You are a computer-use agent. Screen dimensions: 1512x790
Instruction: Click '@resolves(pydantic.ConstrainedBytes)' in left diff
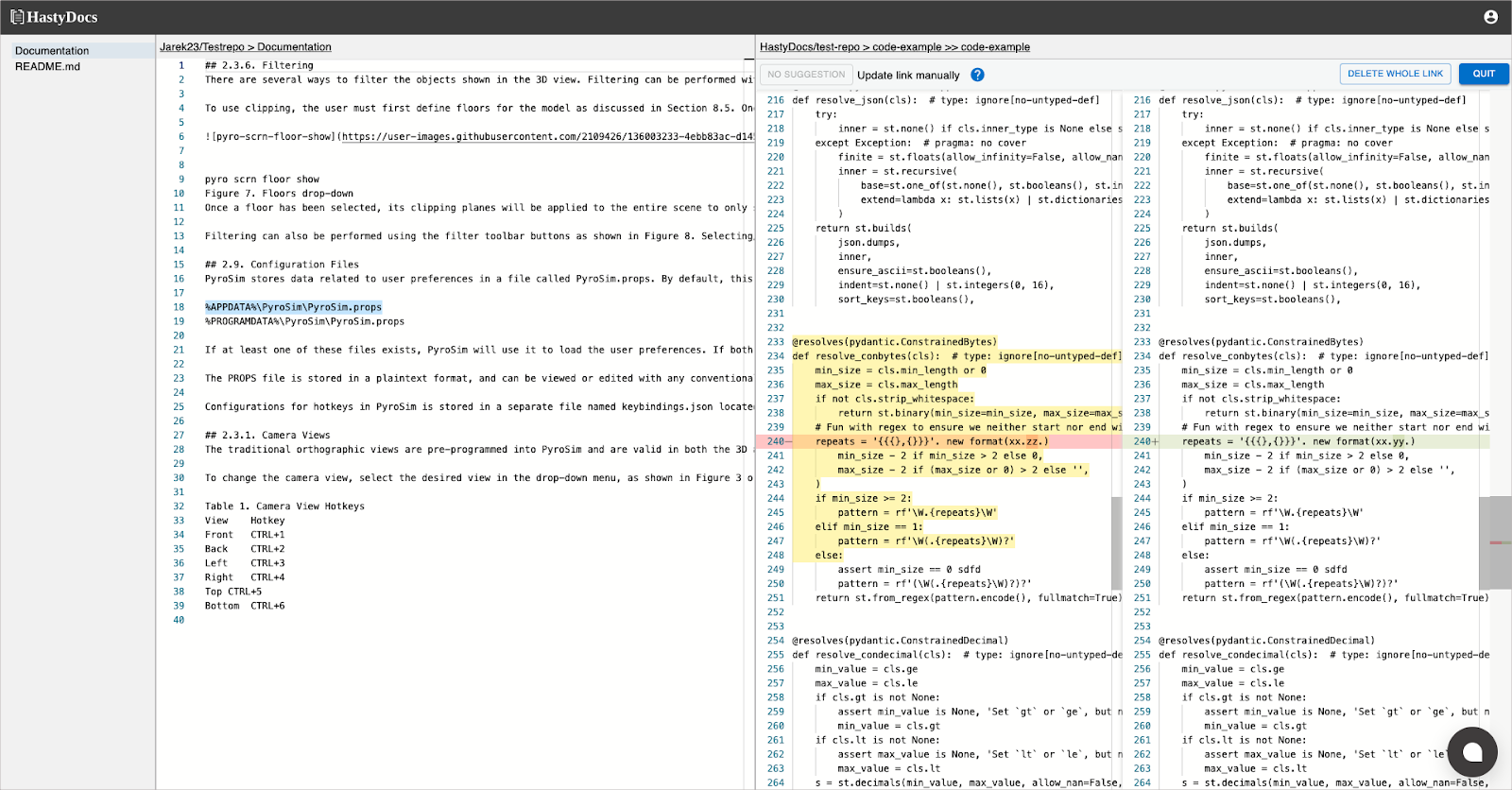click(894, 342)
